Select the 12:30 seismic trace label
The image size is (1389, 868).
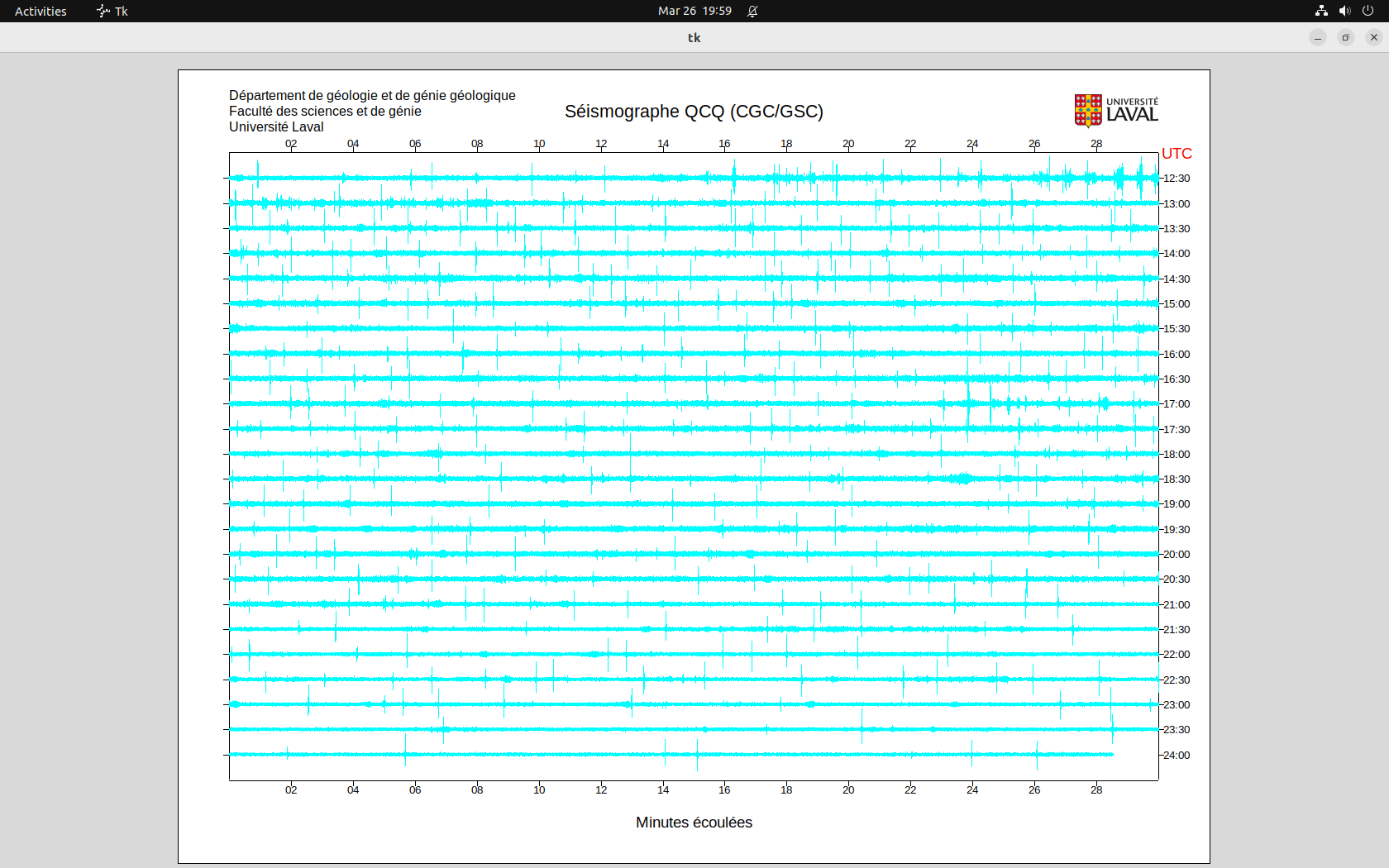coord(1177,179)
